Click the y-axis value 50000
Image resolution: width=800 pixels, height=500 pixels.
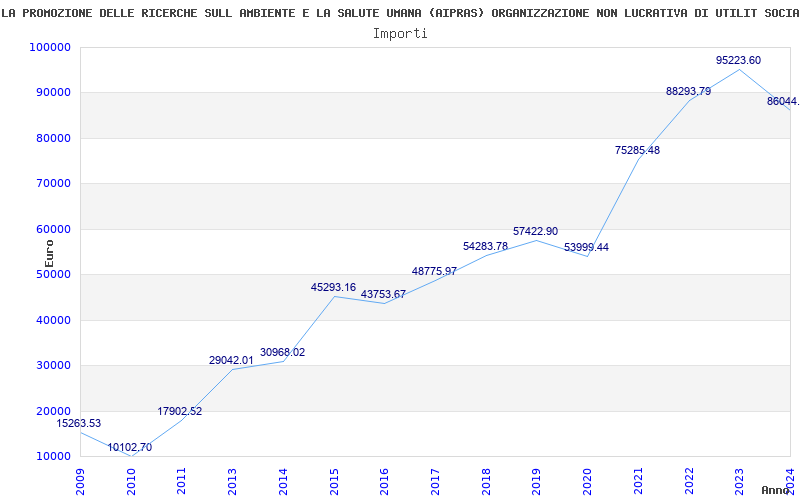pyautogui.click(x=53, y=274)
